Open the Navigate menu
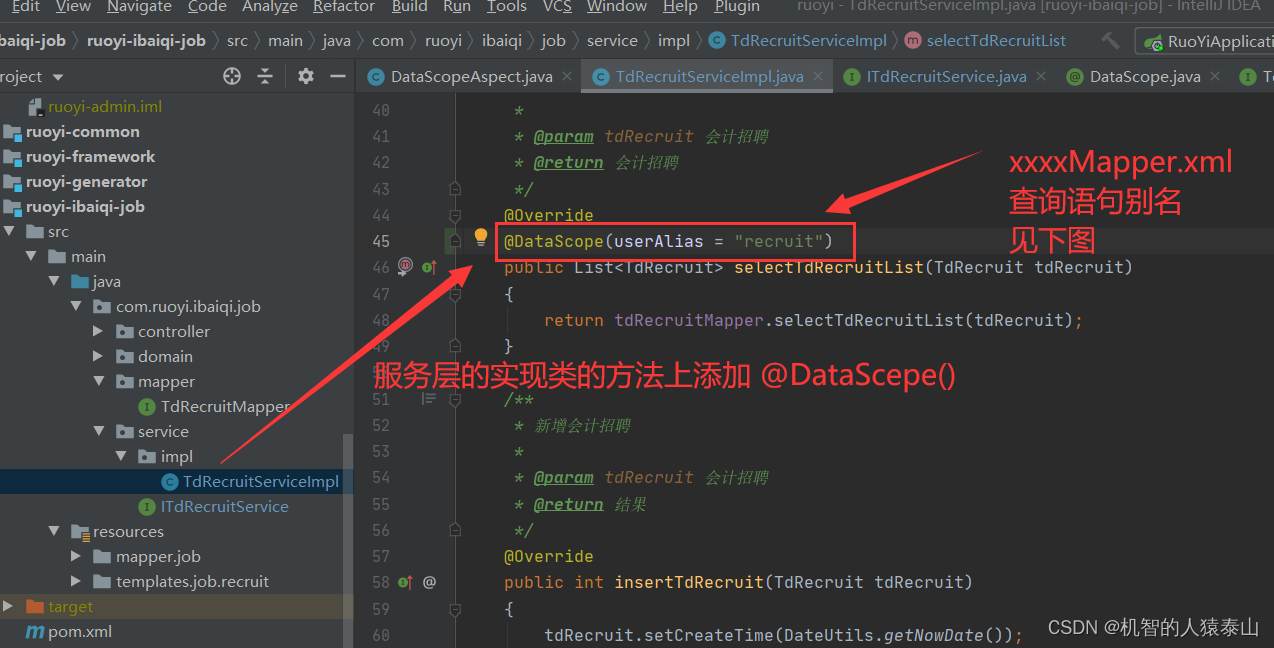Viewport: 1274px width, 648px height. [x=139, y=7]
